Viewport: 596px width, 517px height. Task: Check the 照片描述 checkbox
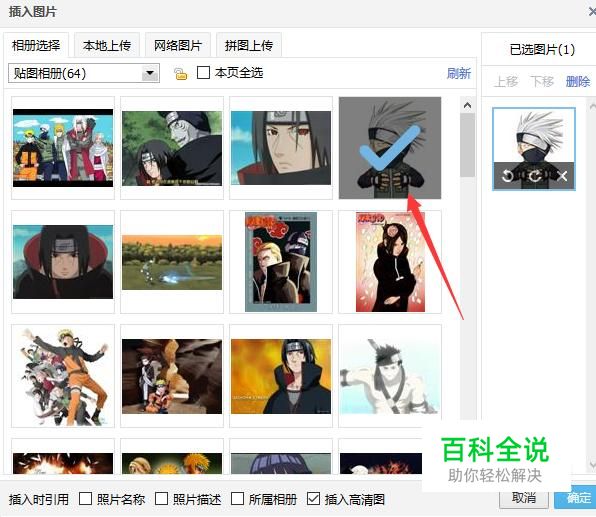(x=161, y=498)
